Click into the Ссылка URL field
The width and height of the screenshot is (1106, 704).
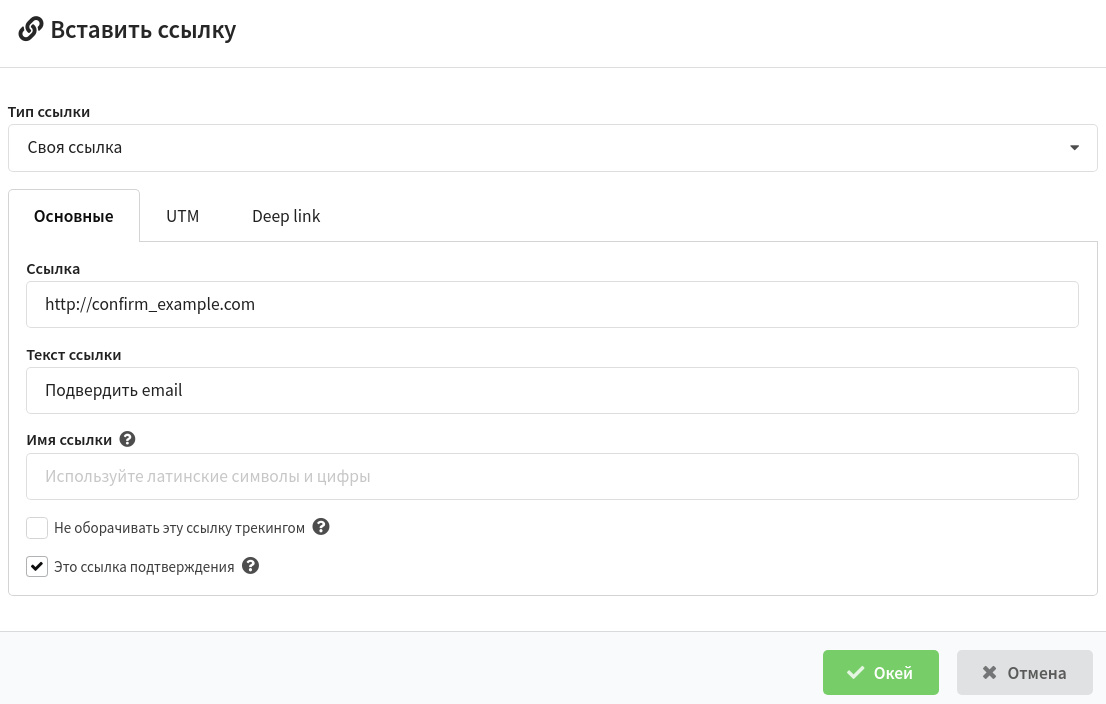[x=552, y=304]
